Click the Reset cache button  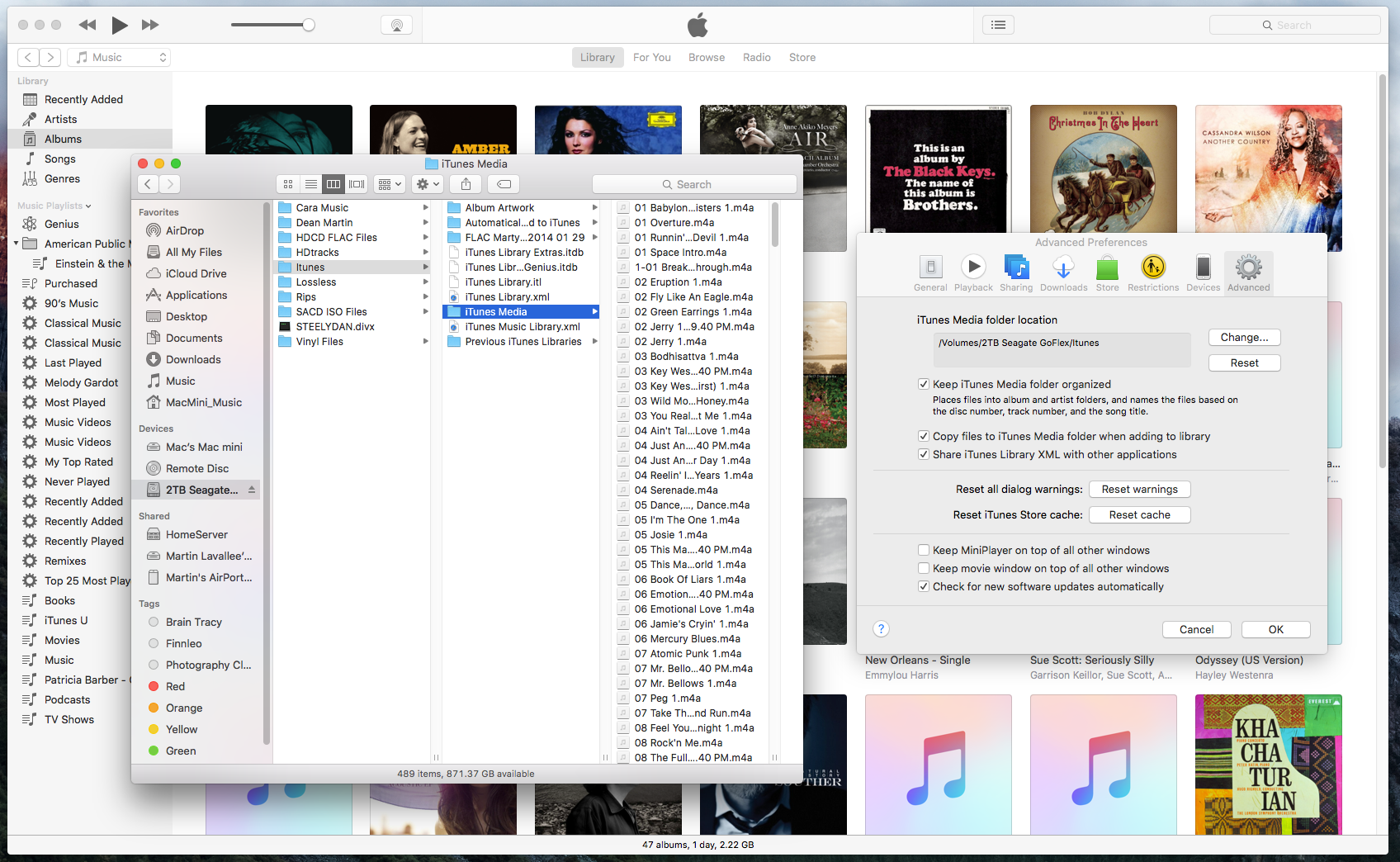(1139, 514)
